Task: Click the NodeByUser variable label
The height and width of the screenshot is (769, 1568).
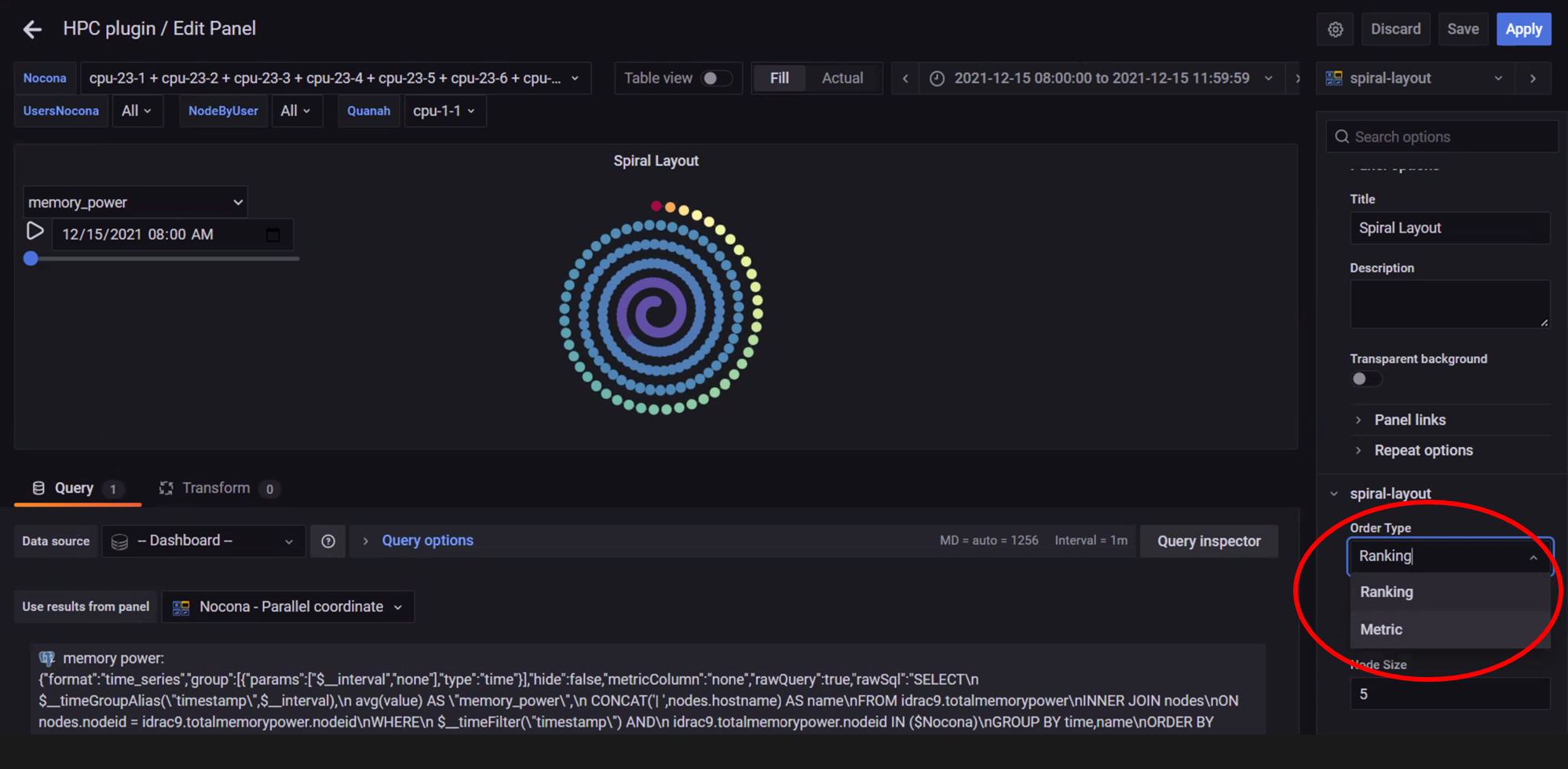Action: point(223,111)
